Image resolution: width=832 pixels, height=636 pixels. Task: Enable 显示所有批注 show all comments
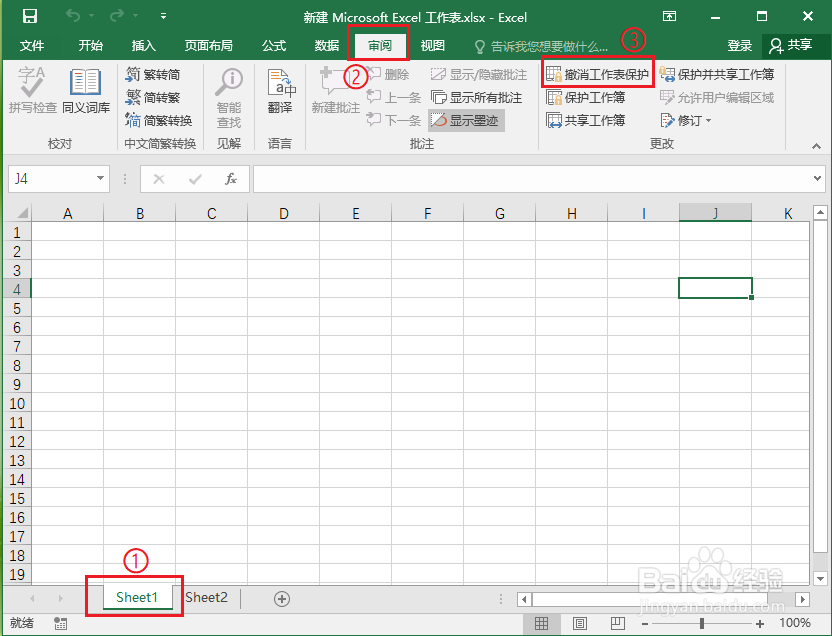pyautogui.click(x=476, y=98)
